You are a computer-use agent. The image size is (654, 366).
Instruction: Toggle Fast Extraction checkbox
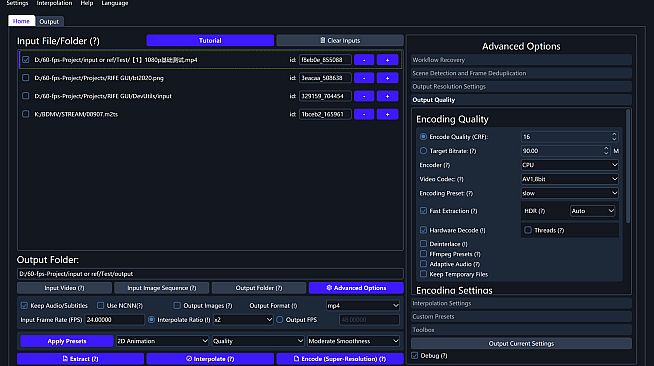(423, 211)
